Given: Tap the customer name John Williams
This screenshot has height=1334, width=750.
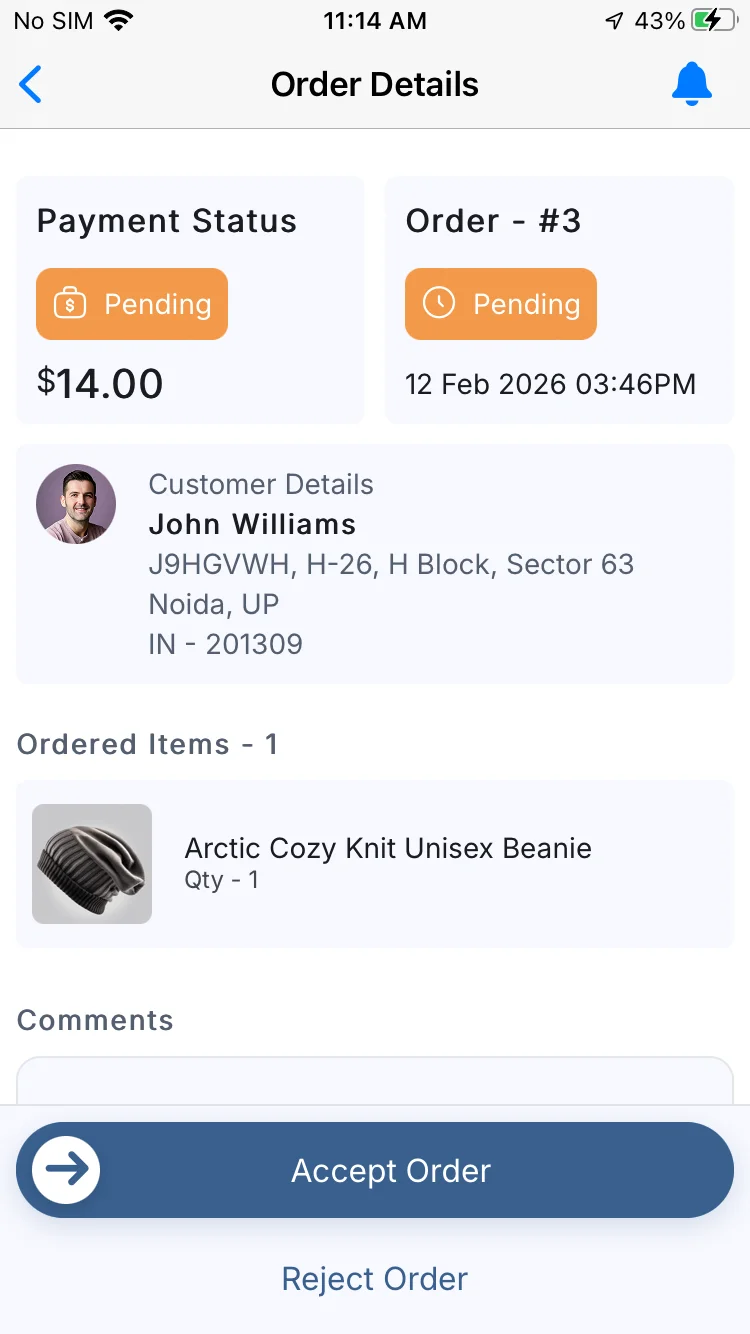Looking at the screenshot, I should tap(252, 524).
